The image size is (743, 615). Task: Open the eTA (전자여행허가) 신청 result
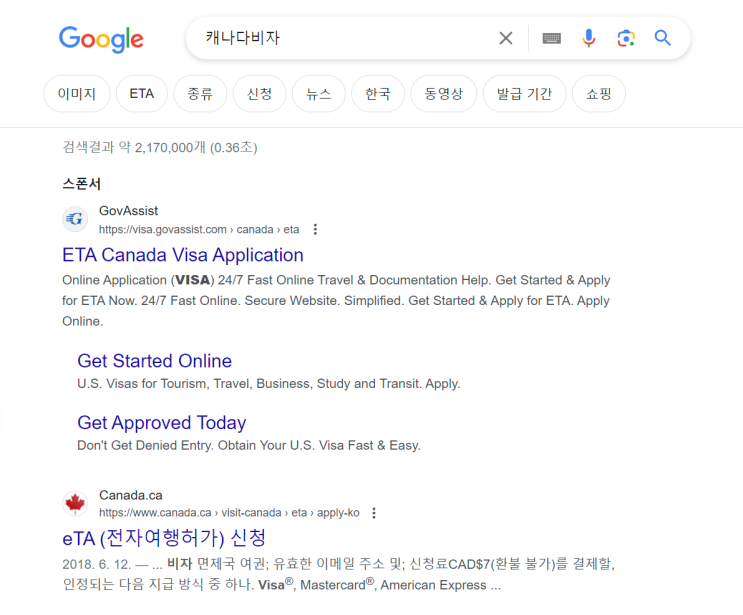click(x=164, y=538)
